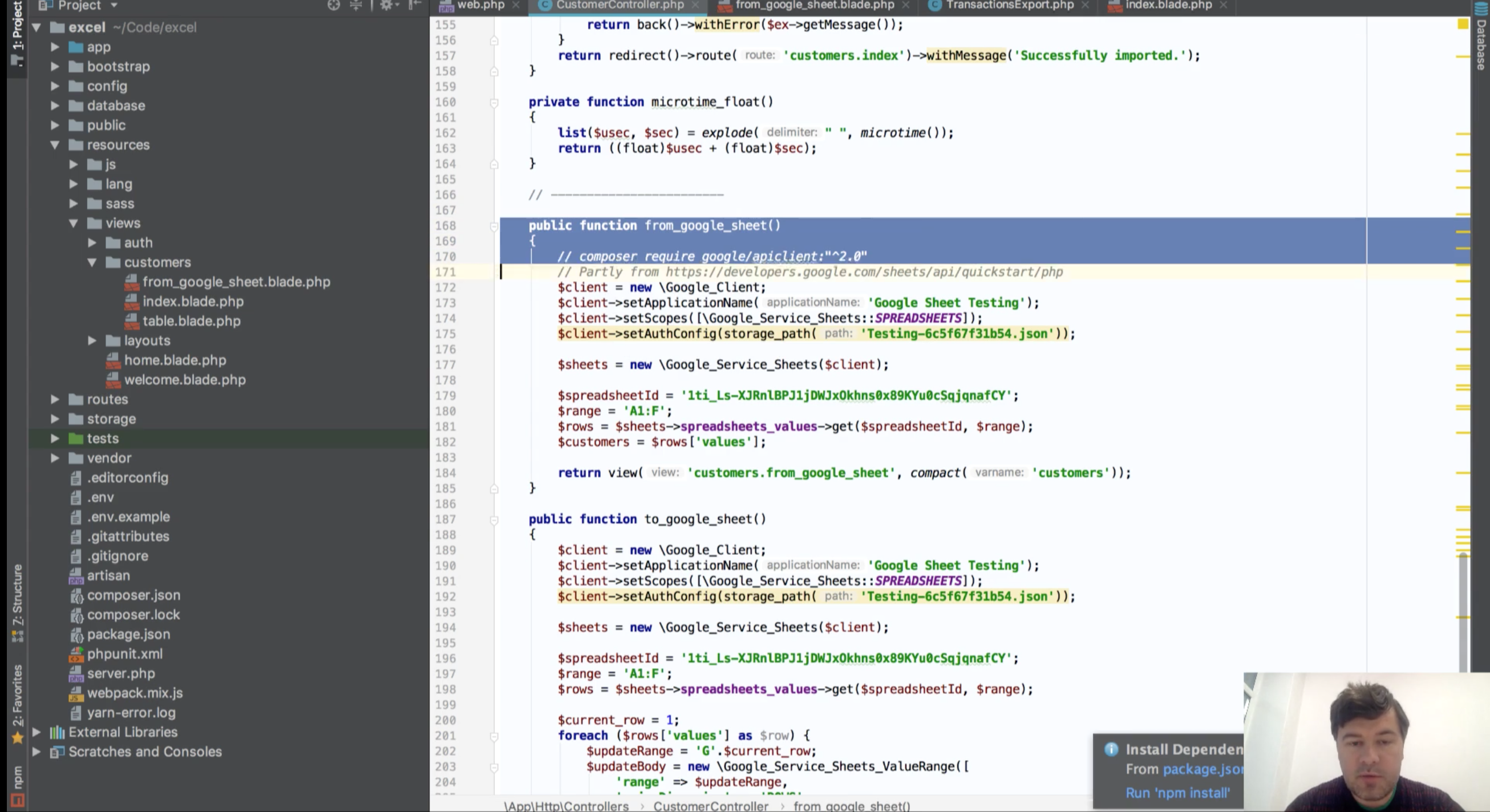Close the TransactionsExport.php editor tab
The height and width of the screenshot is (812, 1490).
pyautogui.click(x=1084, y=5)
